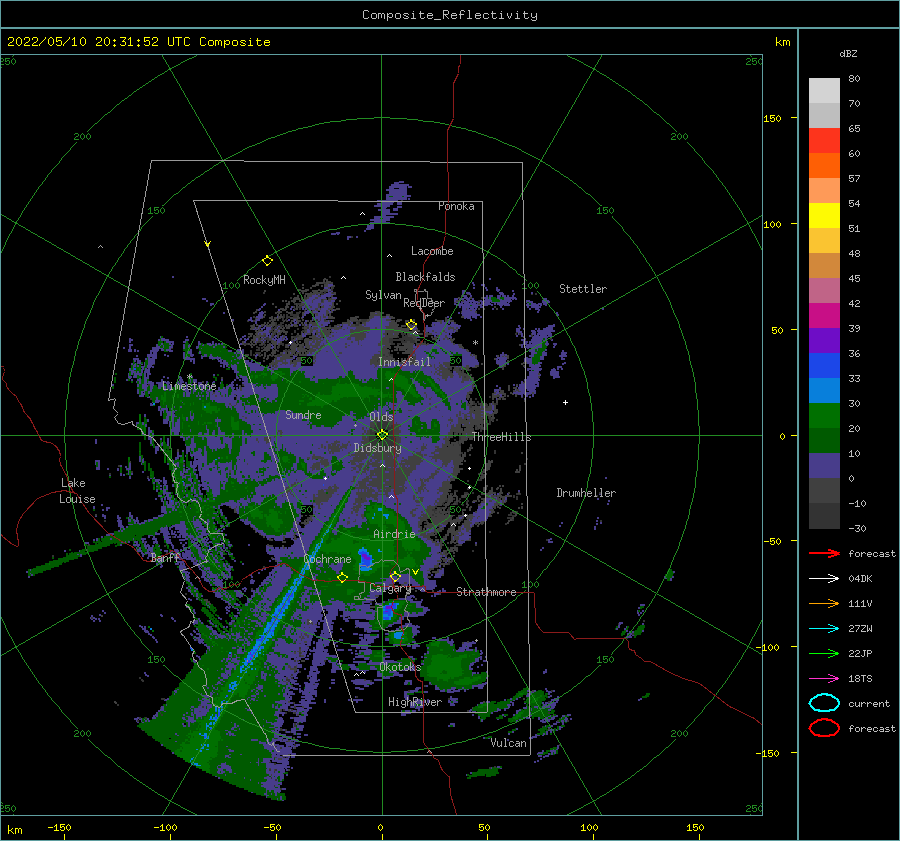
Task: Click the yellow diamond marker near RockyMH
Action: [x=267, y=261]
